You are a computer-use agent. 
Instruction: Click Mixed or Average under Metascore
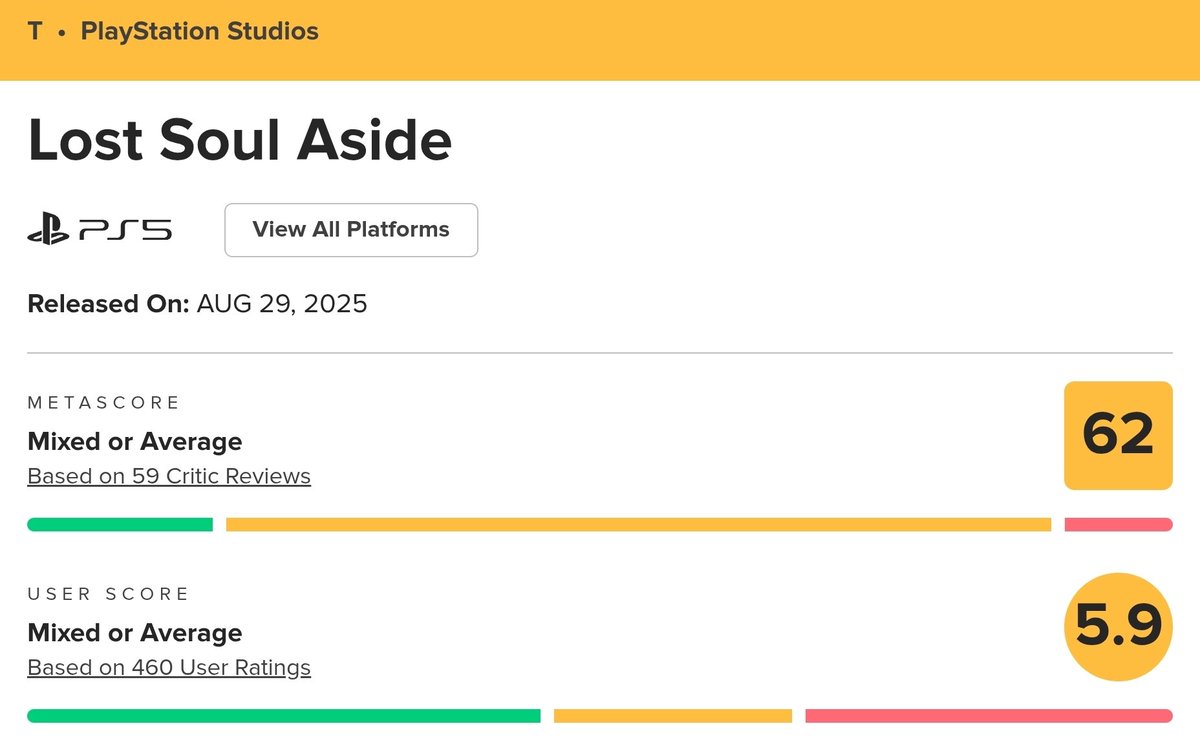[135, 441]
